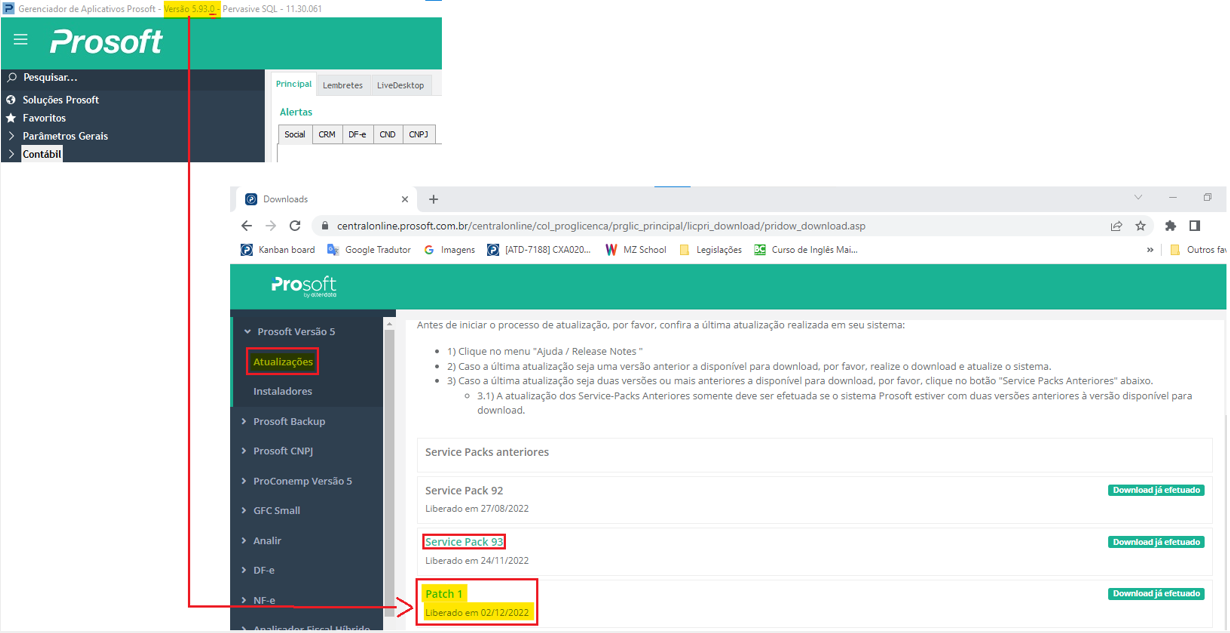
Task: Go forward in the browser
Action: point(270,226)
